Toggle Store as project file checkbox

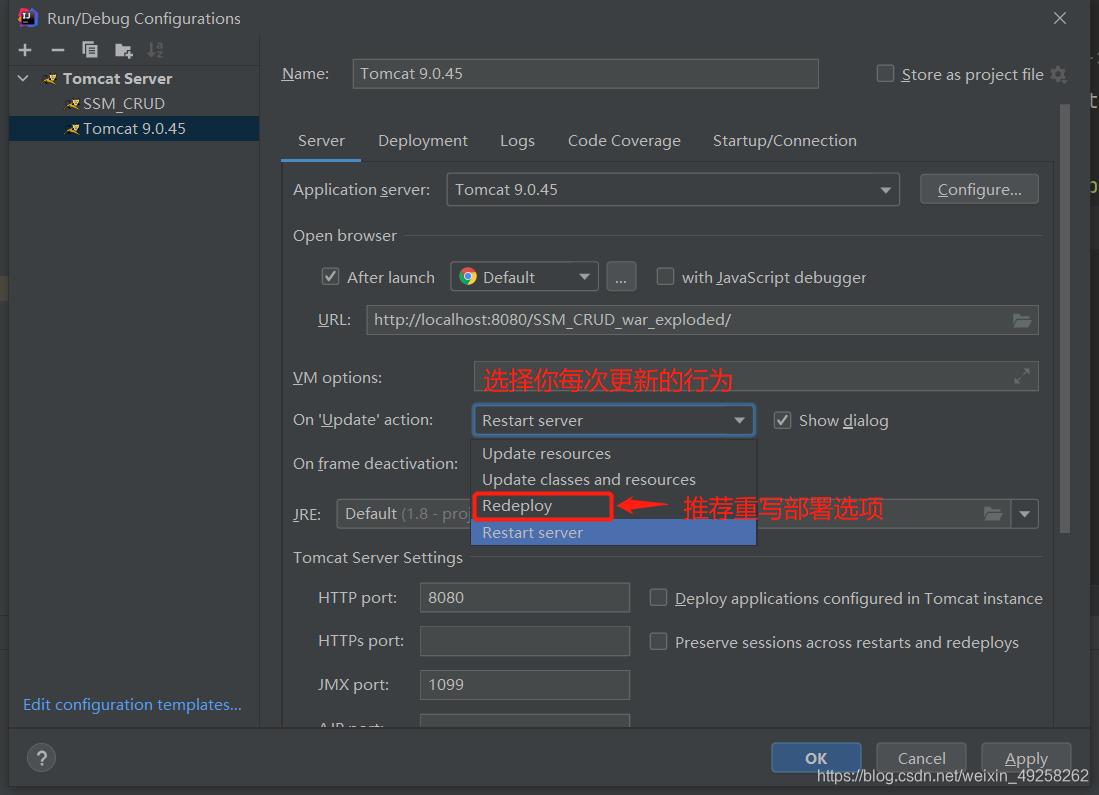tap(885, 74)
